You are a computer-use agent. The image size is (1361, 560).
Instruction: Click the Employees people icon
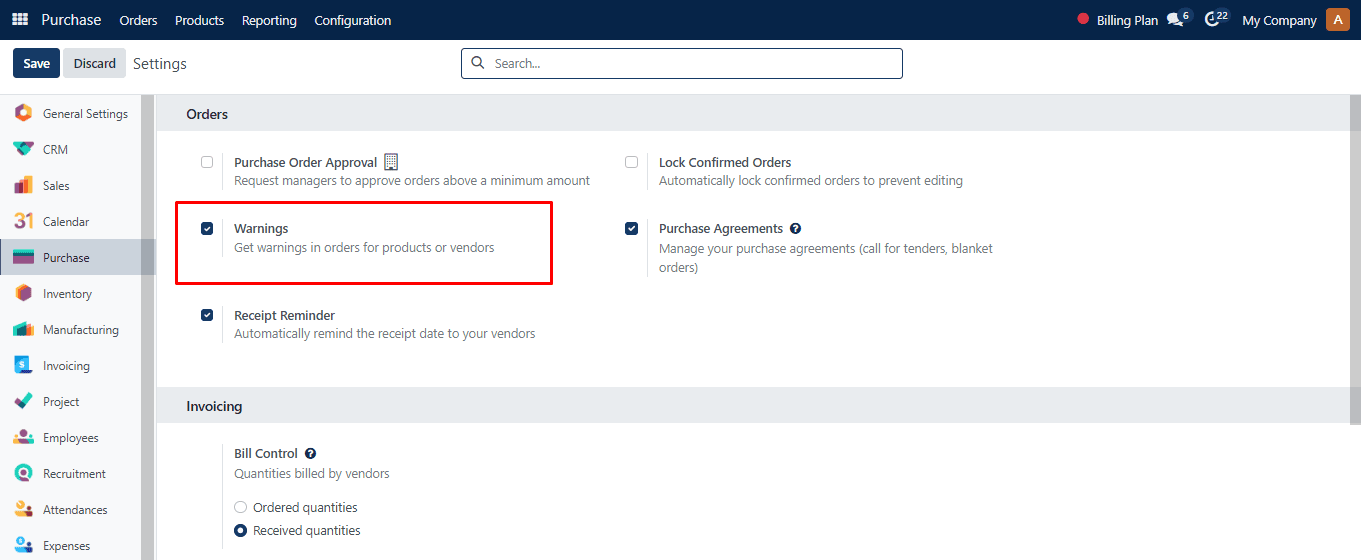(x=23, y=437)
